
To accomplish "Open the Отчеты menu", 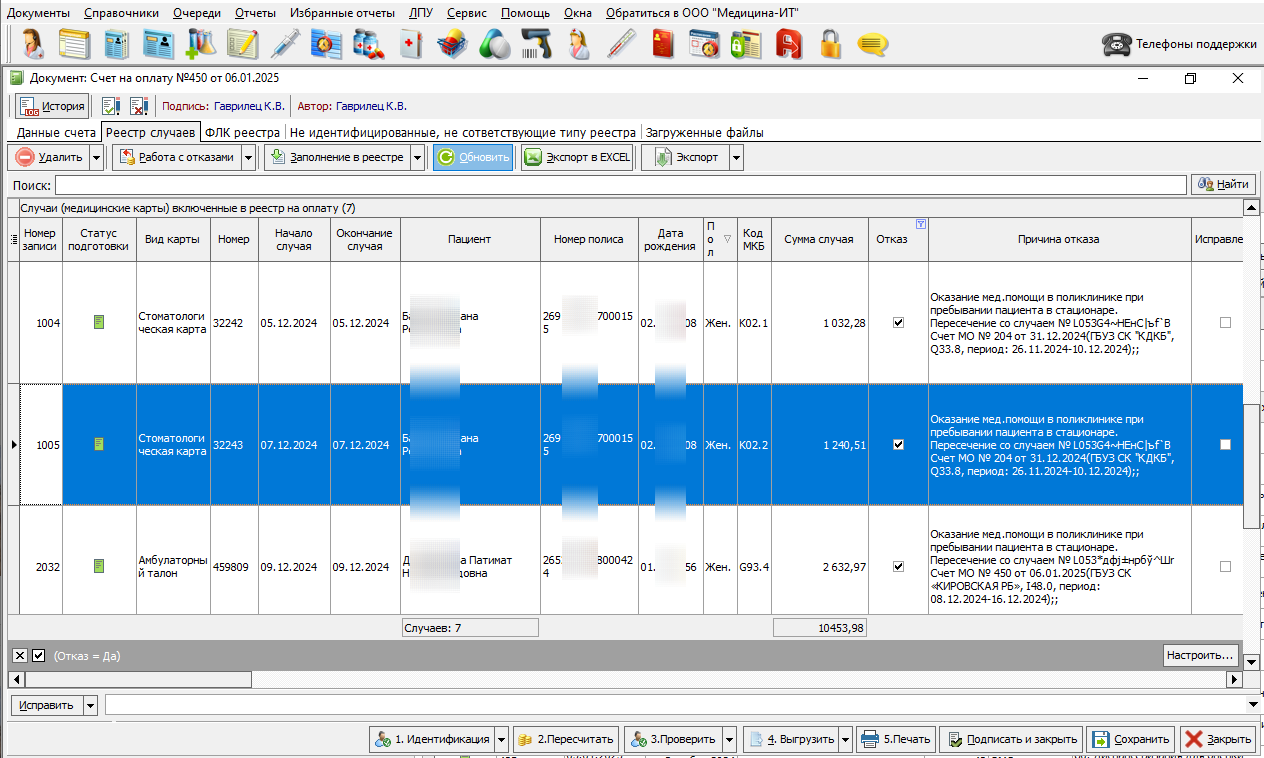I will click(x=256, y=13).
